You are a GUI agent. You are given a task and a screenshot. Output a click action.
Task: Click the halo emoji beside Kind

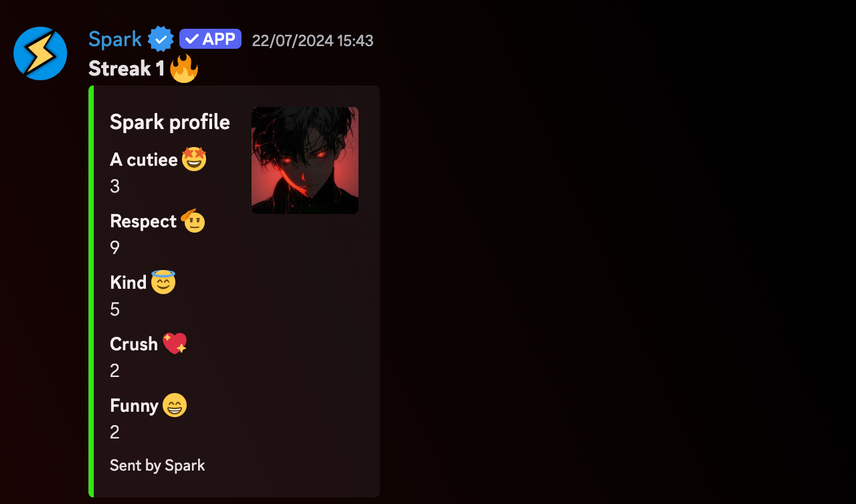(x=163, y=282)
